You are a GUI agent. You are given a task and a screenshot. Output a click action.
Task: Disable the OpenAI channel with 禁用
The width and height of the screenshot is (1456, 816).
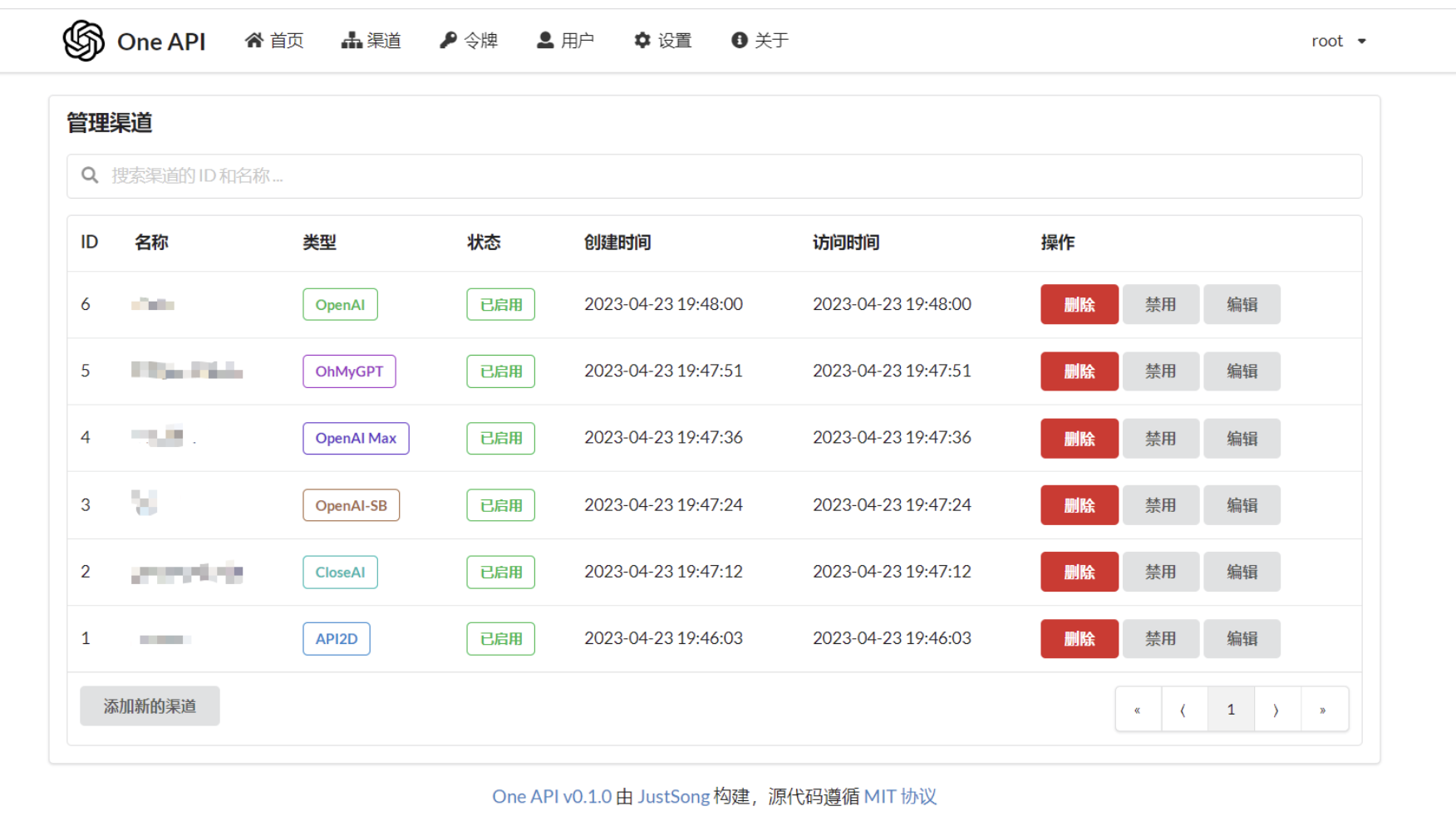1160,304
